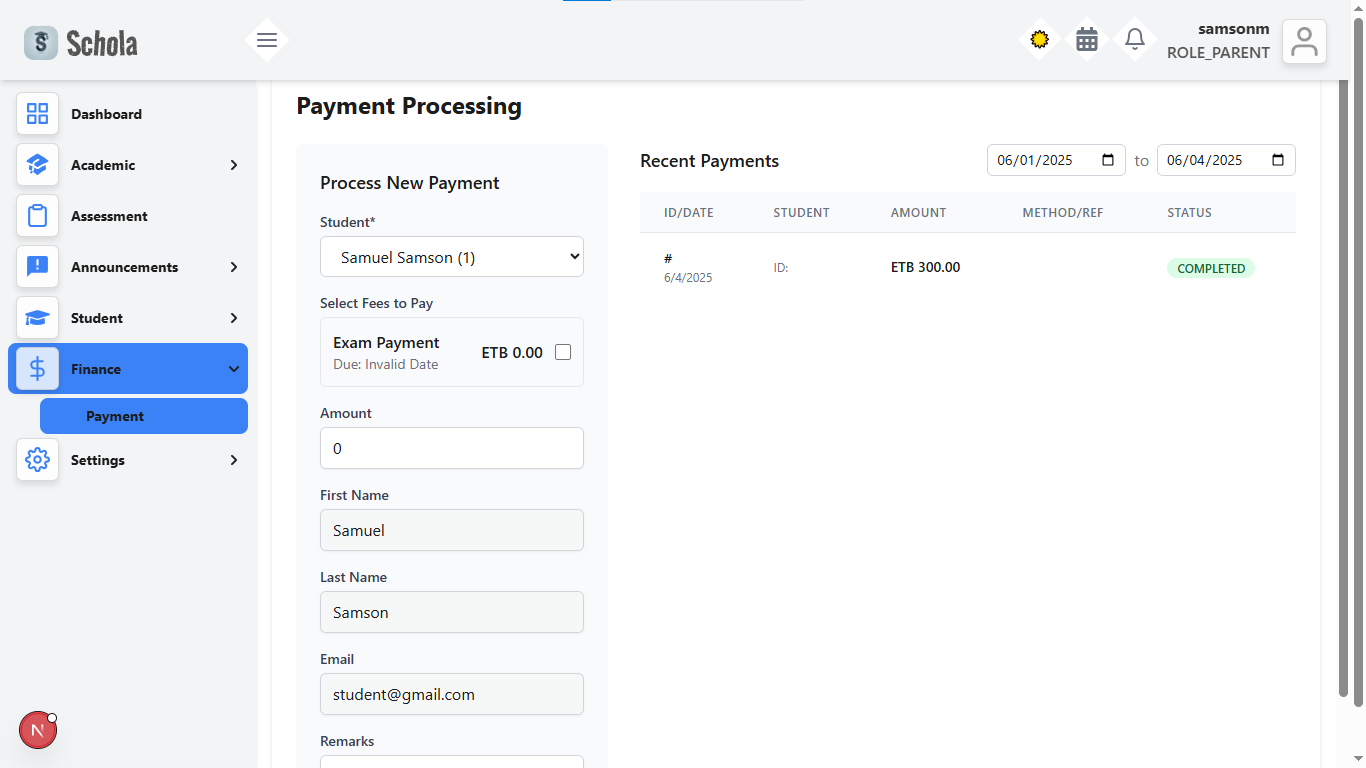Go to the Dashboard menu item
1366x768 pixels.
coord(106,114)
